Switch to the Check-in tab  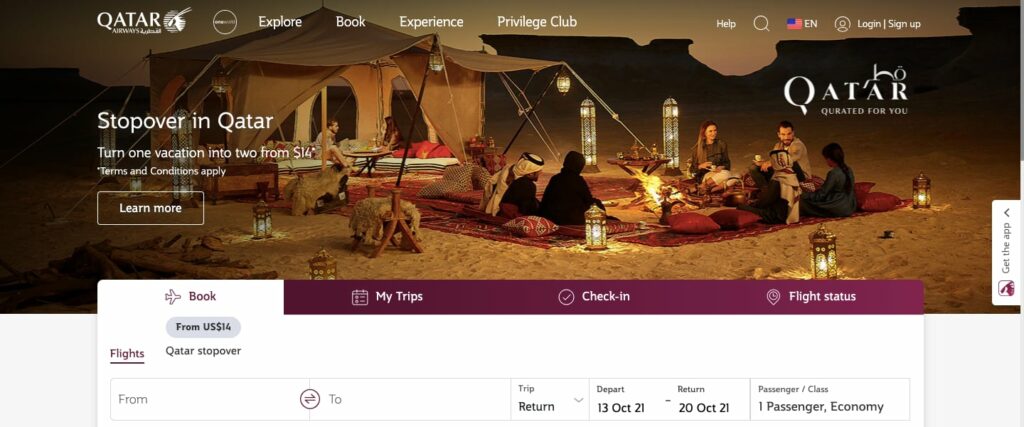click(594, 297)
